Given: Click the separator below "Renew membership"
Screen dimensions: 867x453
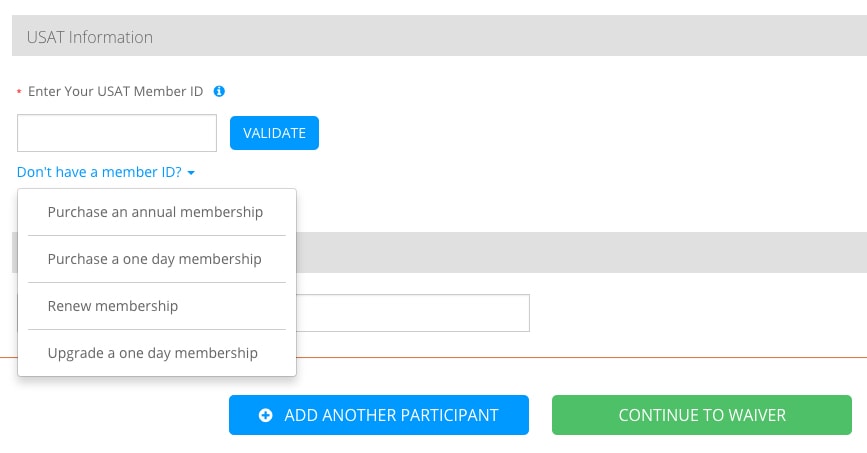Looking at the screenshot, I should (156, 329).
